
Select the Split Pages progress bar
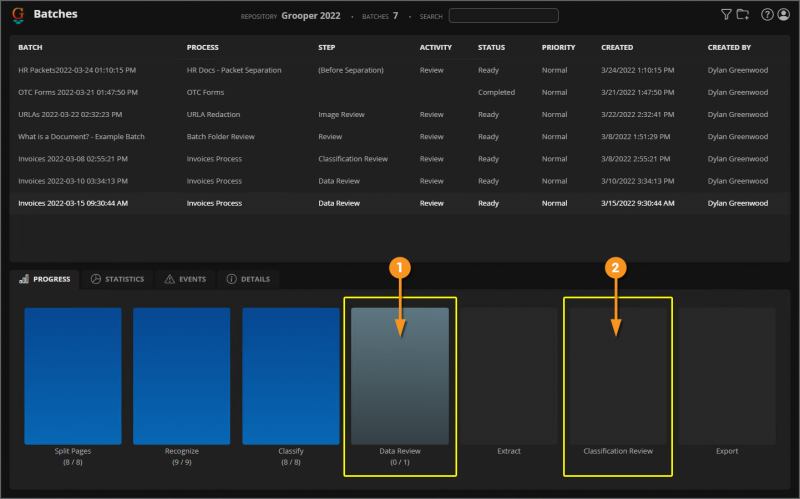tap(73, 376)
